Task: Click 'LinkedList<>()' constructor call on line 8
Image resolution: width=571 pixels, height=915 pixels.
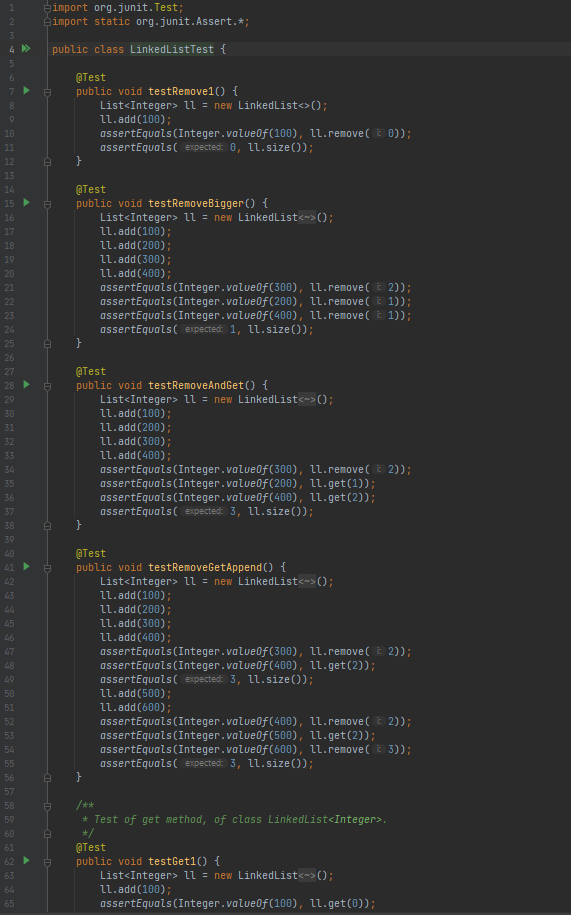Action: click(280, 106)
